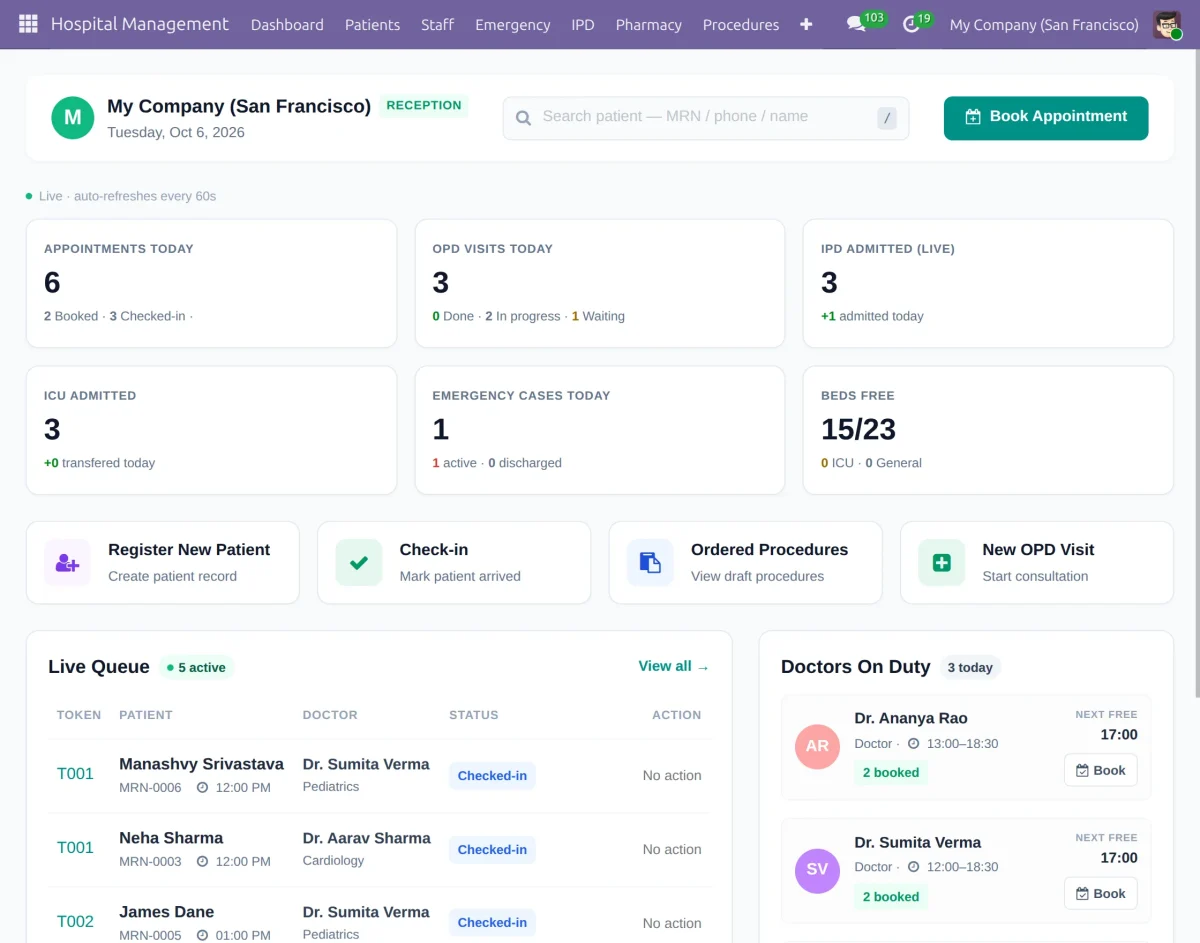Focus the patient search field
Screen dimensions: 1200x943
coord(706,118)
